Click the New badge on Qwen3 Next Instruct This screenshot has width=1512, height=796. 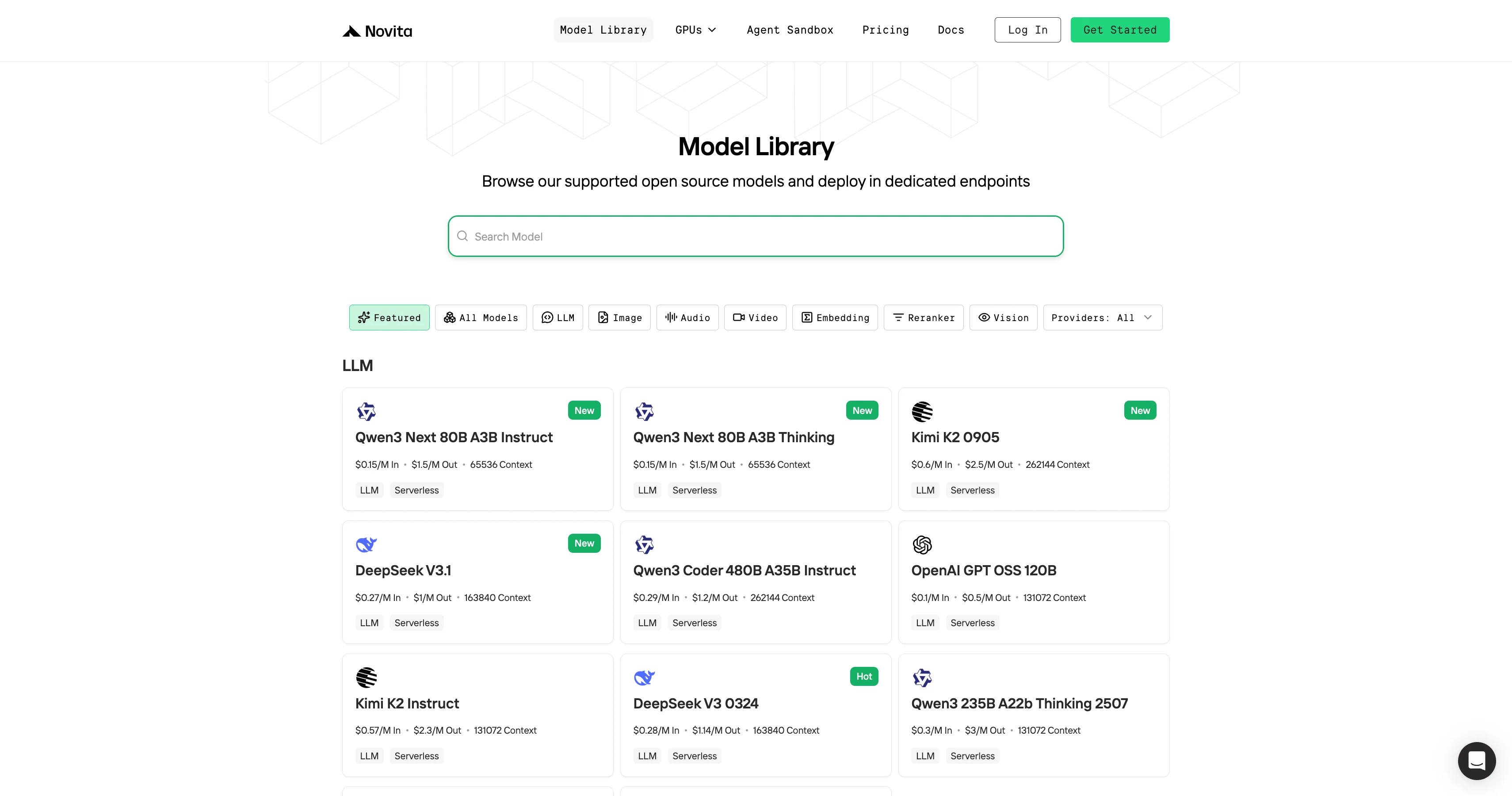[584, 410]
